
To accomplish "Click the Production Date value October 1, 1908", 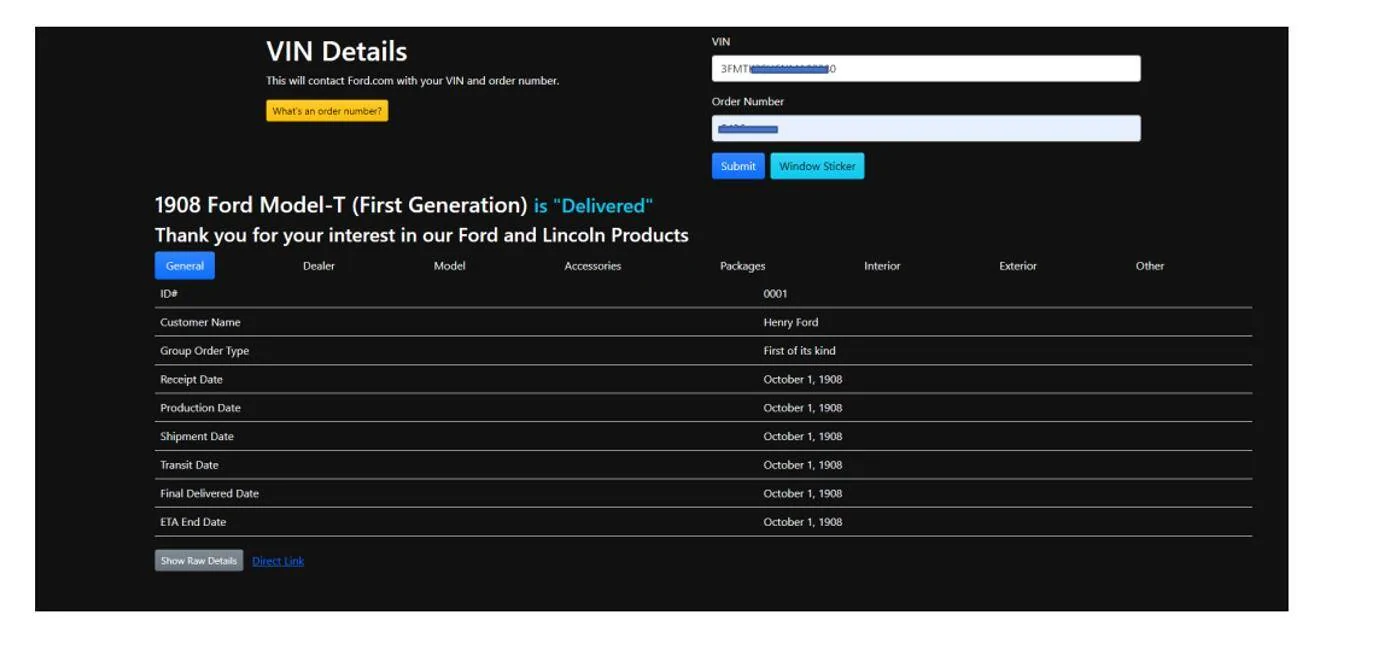I will click(803, 408).
